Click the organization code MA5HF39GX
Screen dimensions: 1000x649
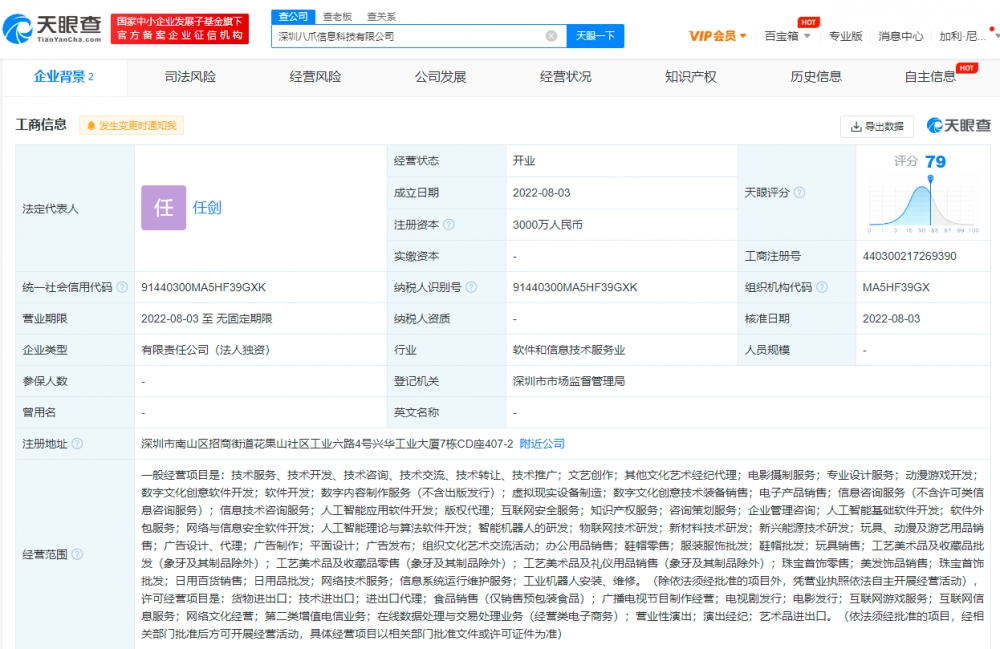tap(896, 288)
